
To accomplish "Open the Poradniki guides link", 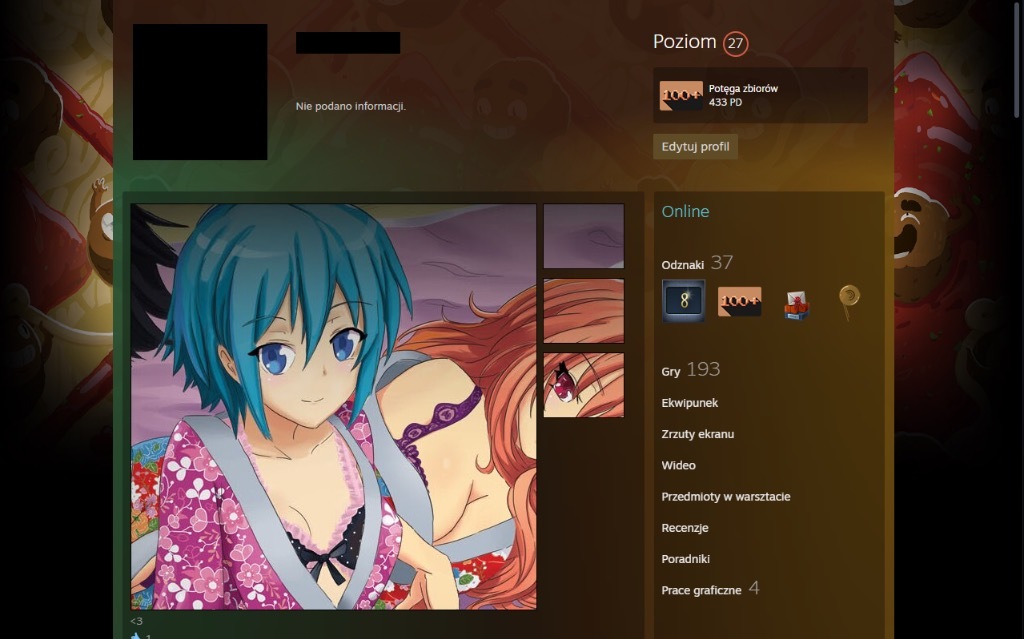I will 686,559.
